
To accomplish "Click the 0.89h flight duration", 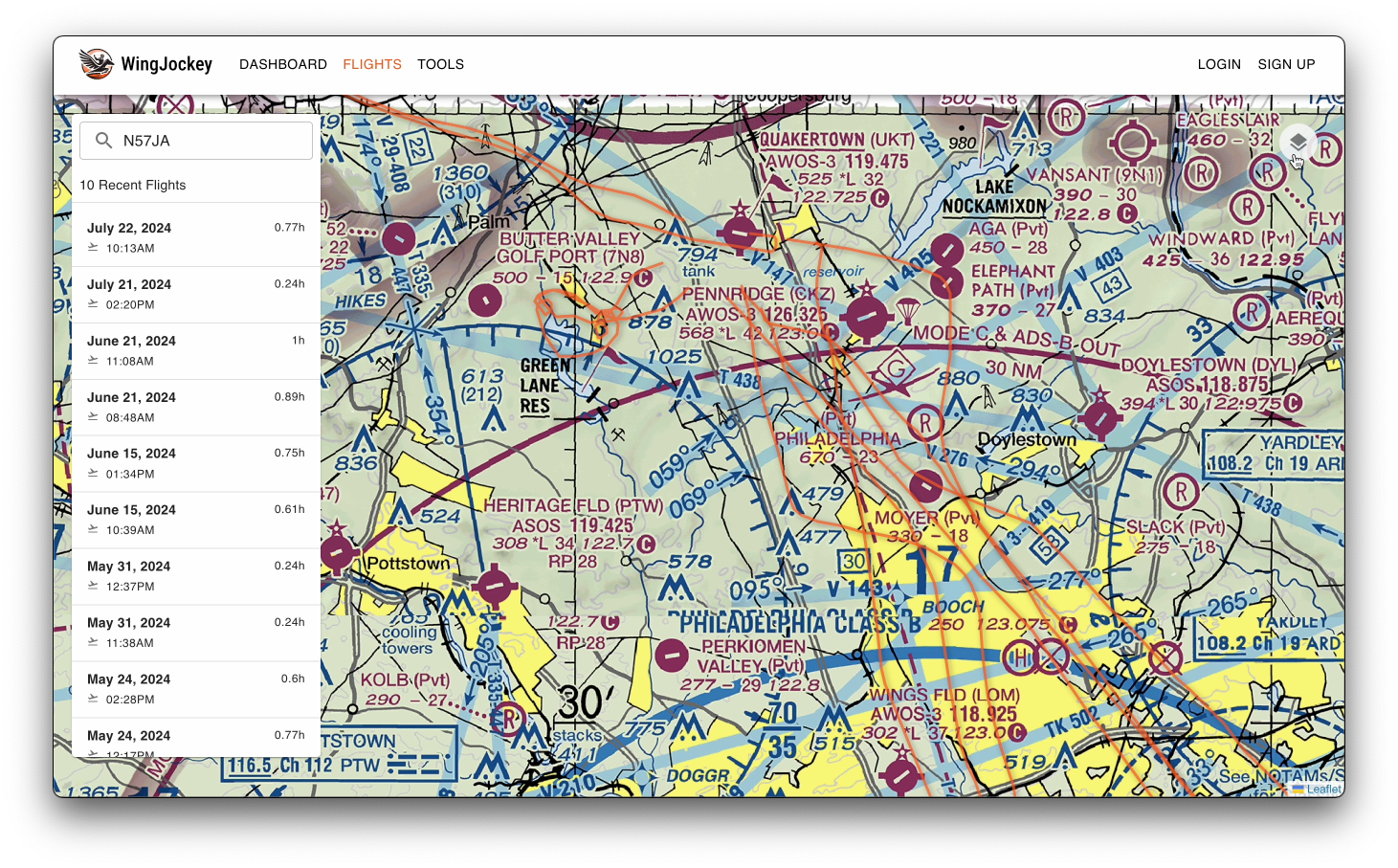I will tap(289, 397).
